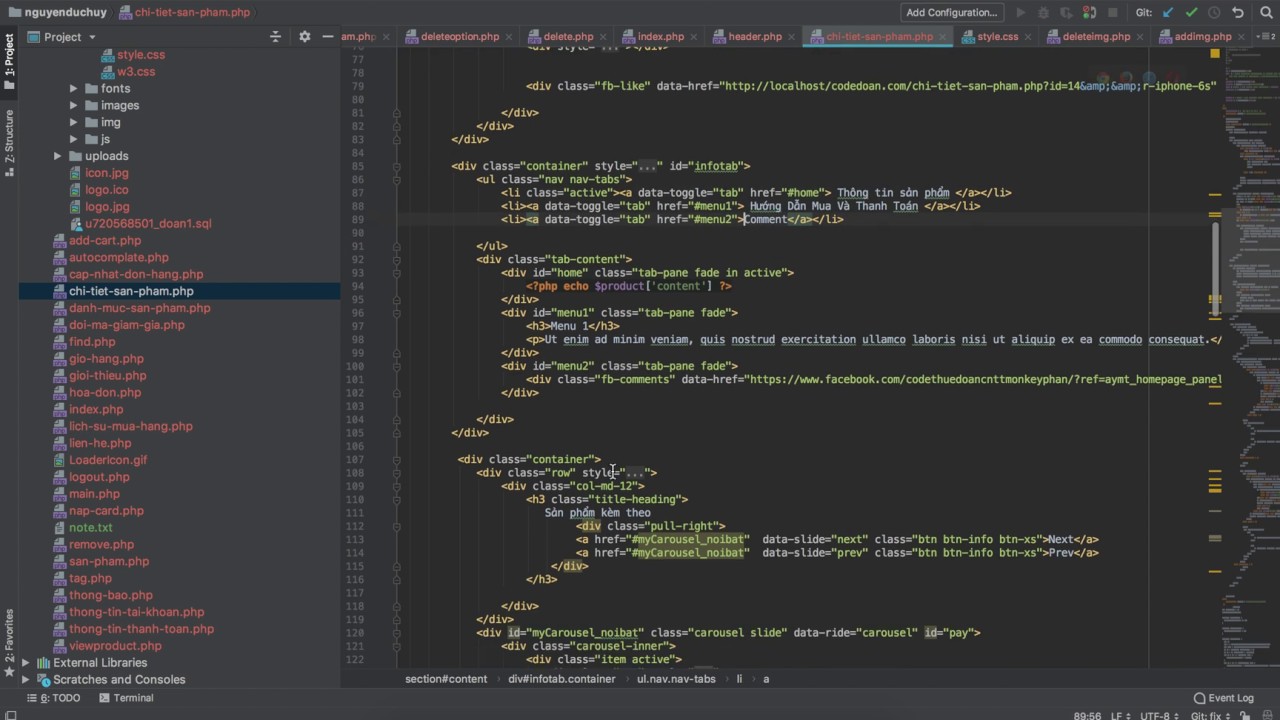Expand the External Libraries node
The height and width of the screenshot is (720, 1280).
26,663
